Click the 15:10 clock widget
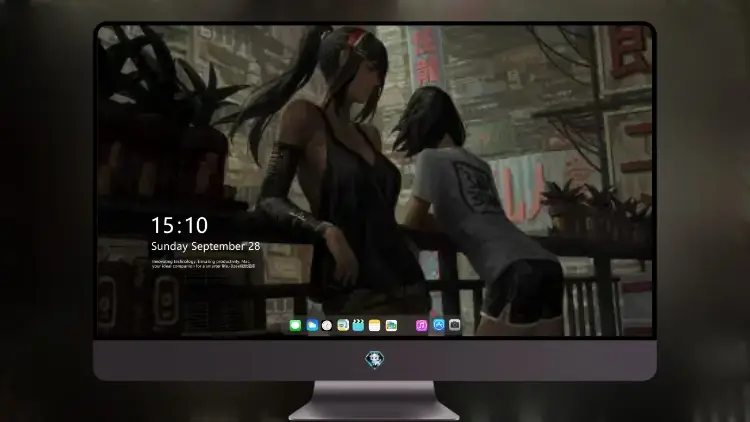 pyautogui.click(x=179, y=225)
